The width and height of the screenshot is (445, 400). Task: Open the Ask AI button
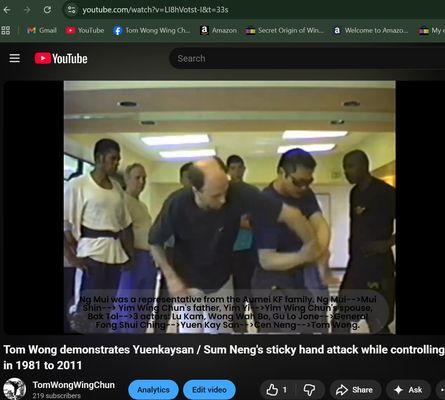pyautogui.click(x=408, y=390)
